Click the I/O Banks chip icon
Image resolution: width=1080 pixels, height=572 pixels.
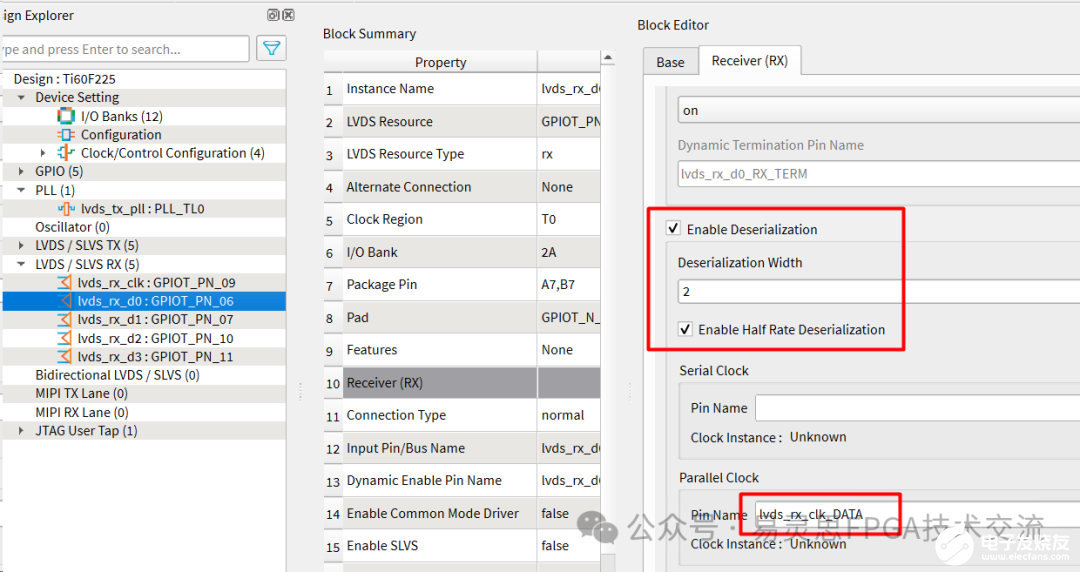tap(66, 116)
